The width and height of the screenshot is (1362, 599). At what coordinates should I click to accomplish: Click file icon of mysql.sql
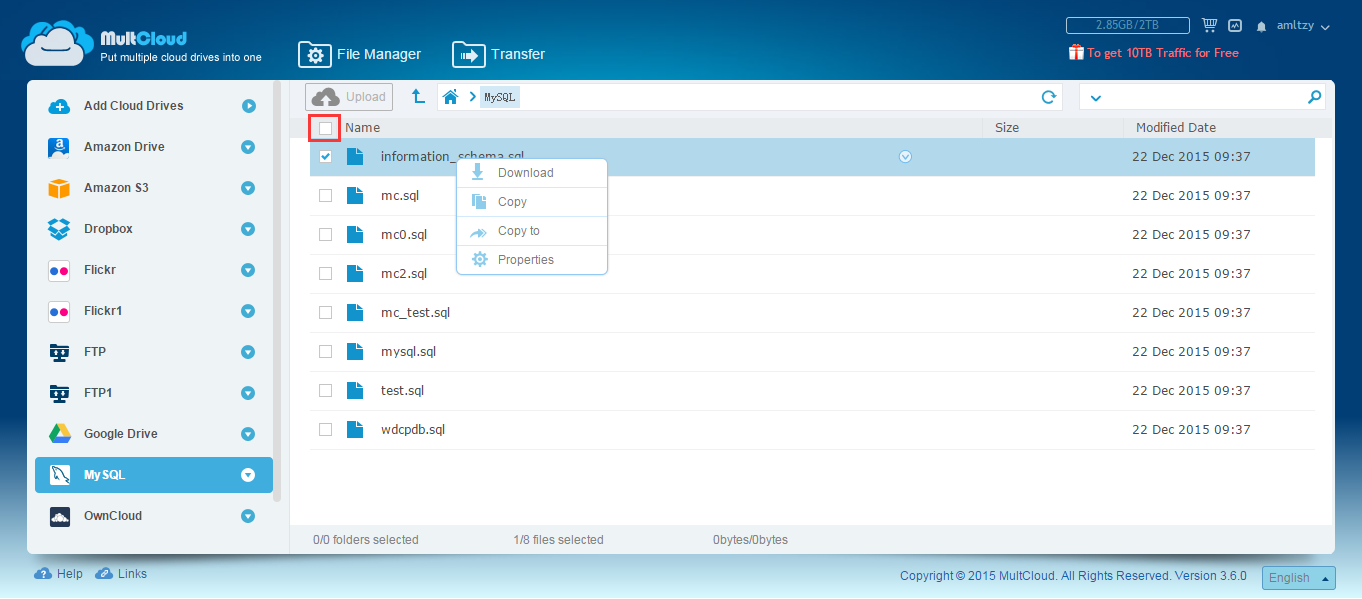click(x=355, y=352)
